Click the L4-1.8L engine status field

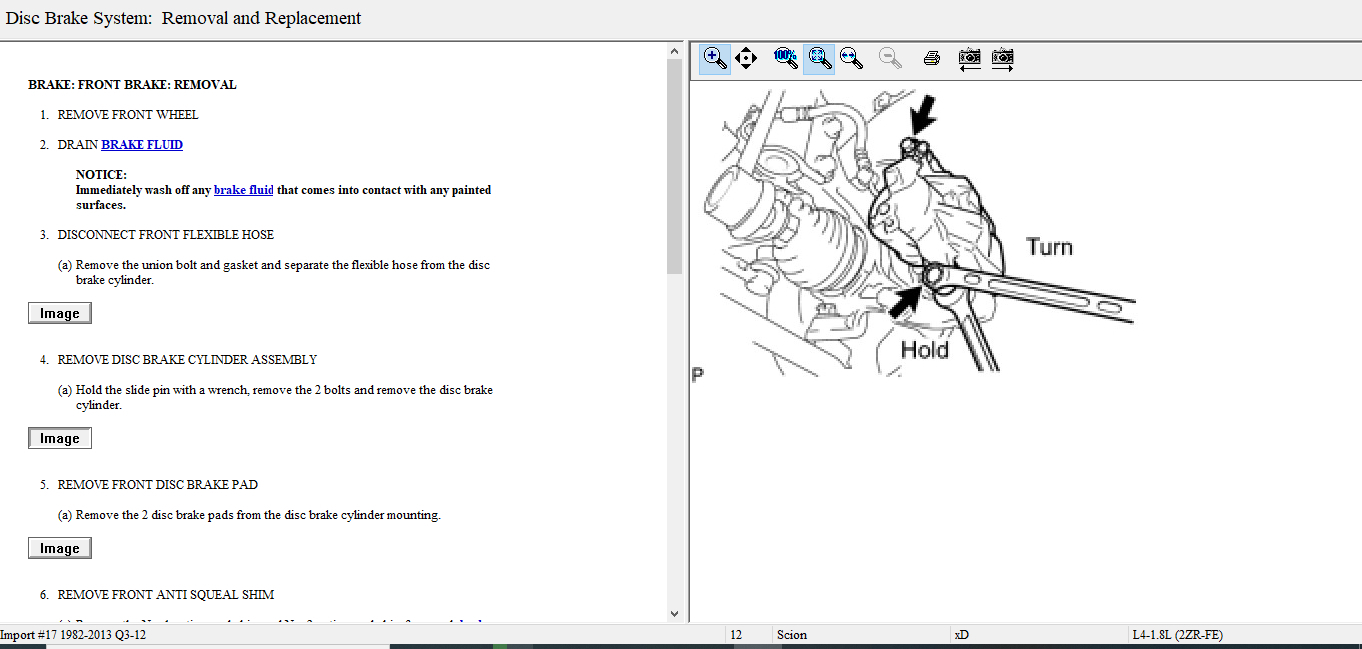(1177, 635)
